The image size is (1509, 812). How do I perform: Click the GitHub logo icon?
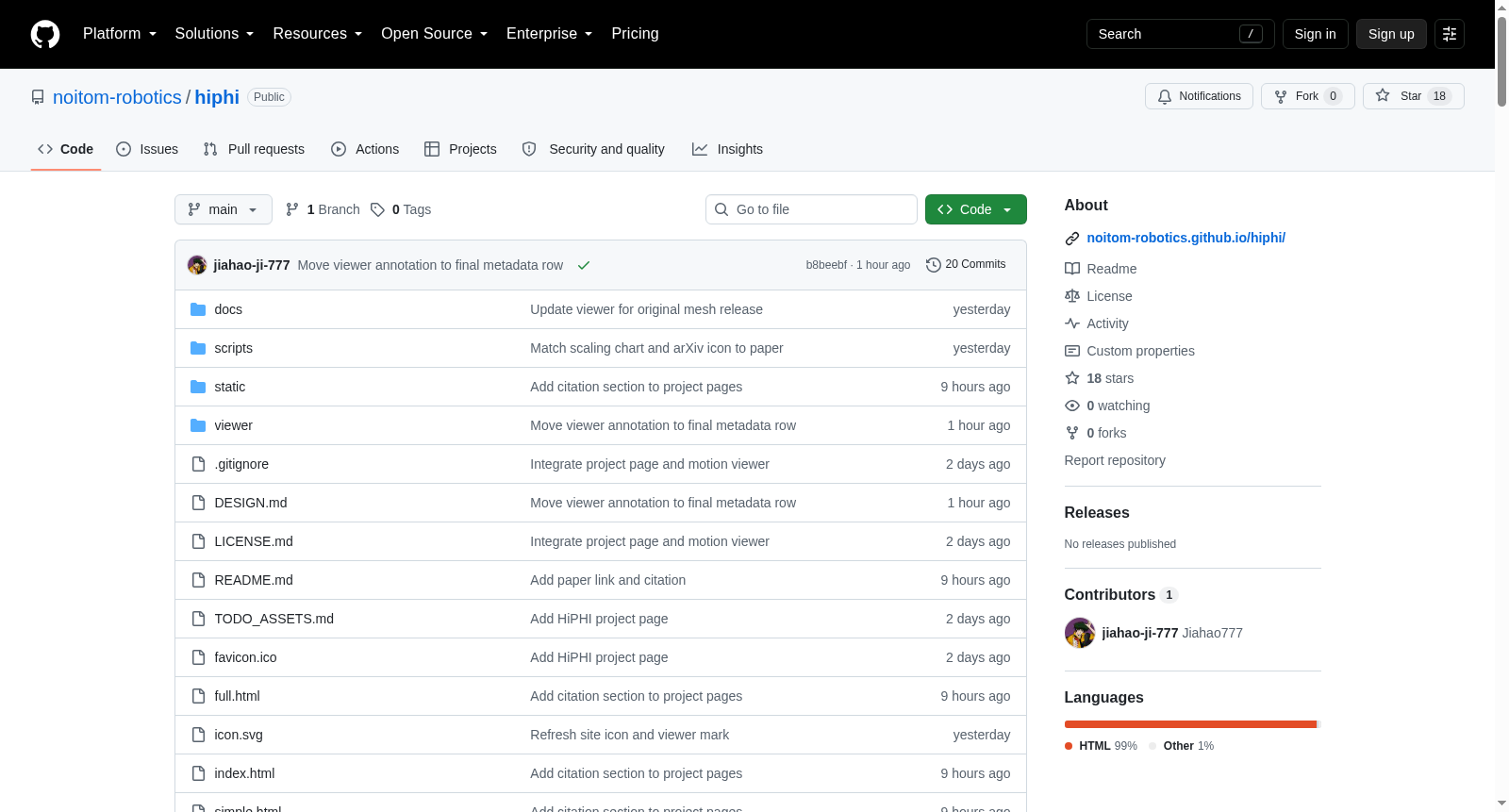45,34
